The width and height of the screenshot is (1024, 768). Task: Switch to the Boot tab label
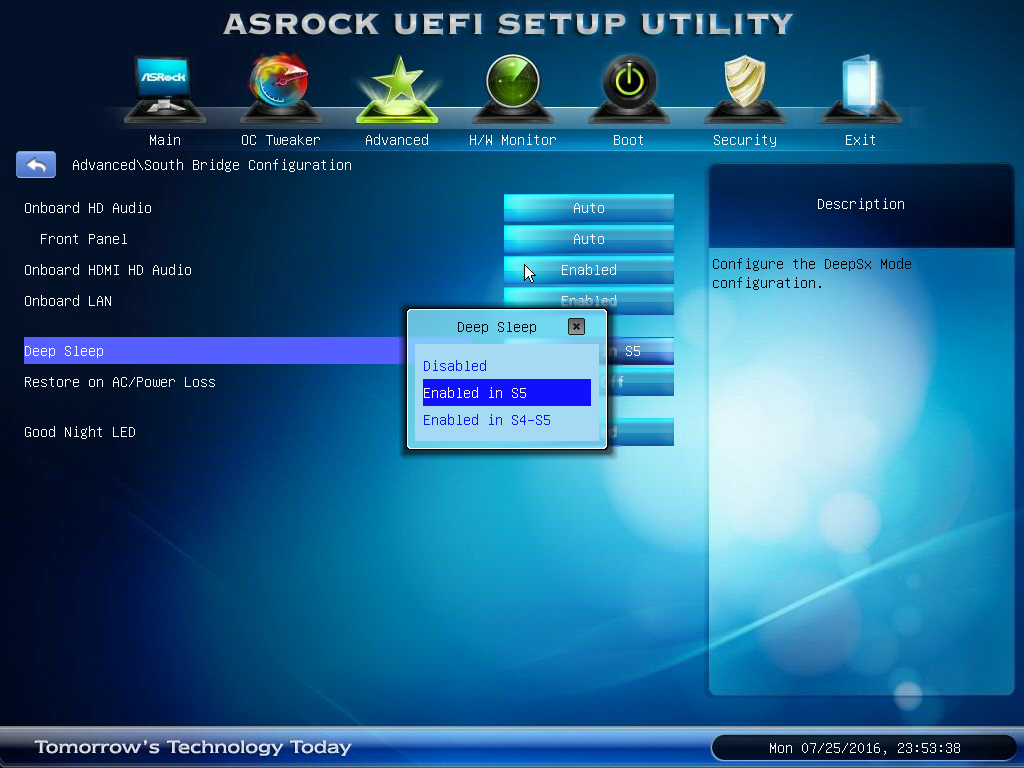tap(628, 140)
